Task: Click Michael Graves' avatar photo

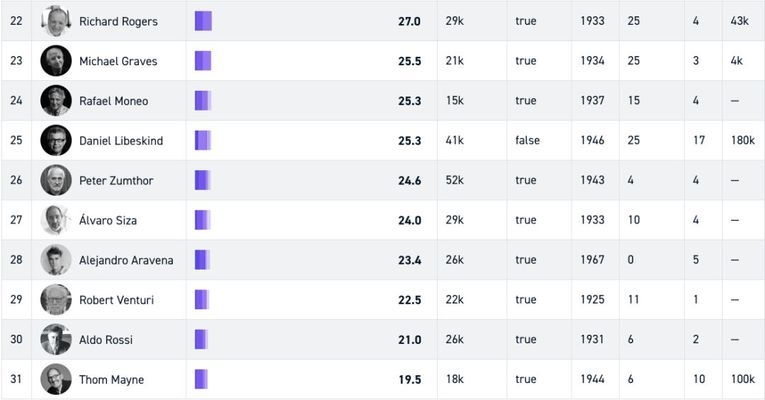Action: 56,61
